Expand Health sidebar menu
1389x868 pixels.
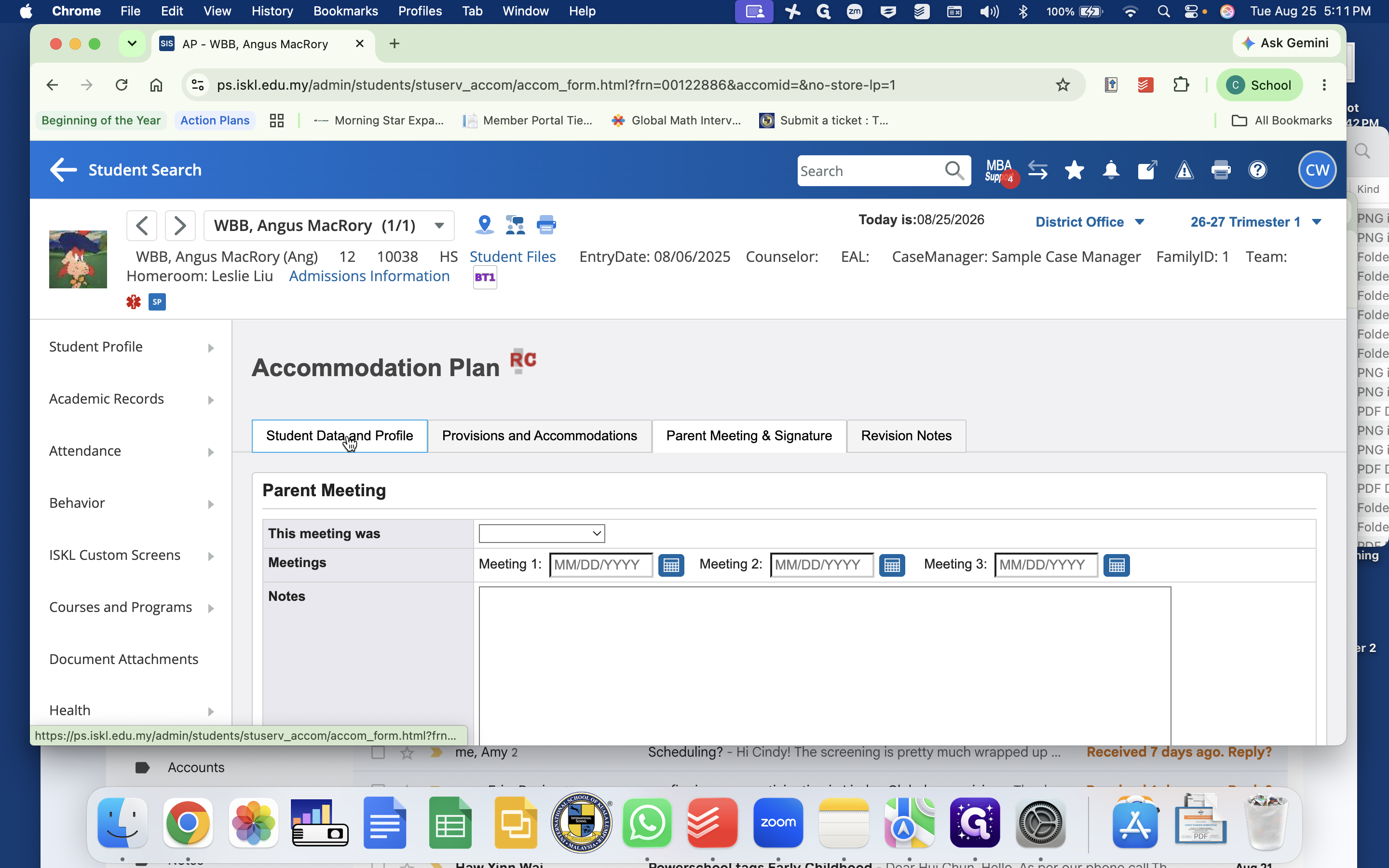(x=132, y=711)
